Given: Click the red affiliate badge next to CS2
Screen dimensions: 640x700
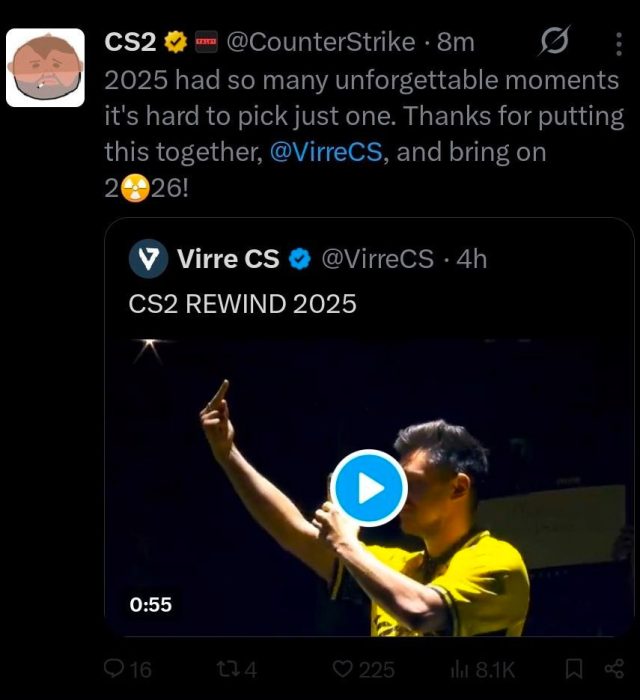Looking at the screenshot, I should (x=207, y=42).
